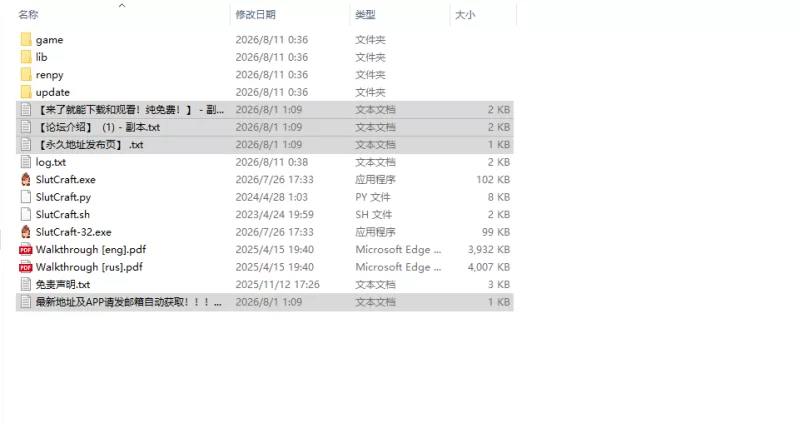
Task: Select the file named SlutCraft-32.exe
Action: pyautogui.click(x=73, y=232)
